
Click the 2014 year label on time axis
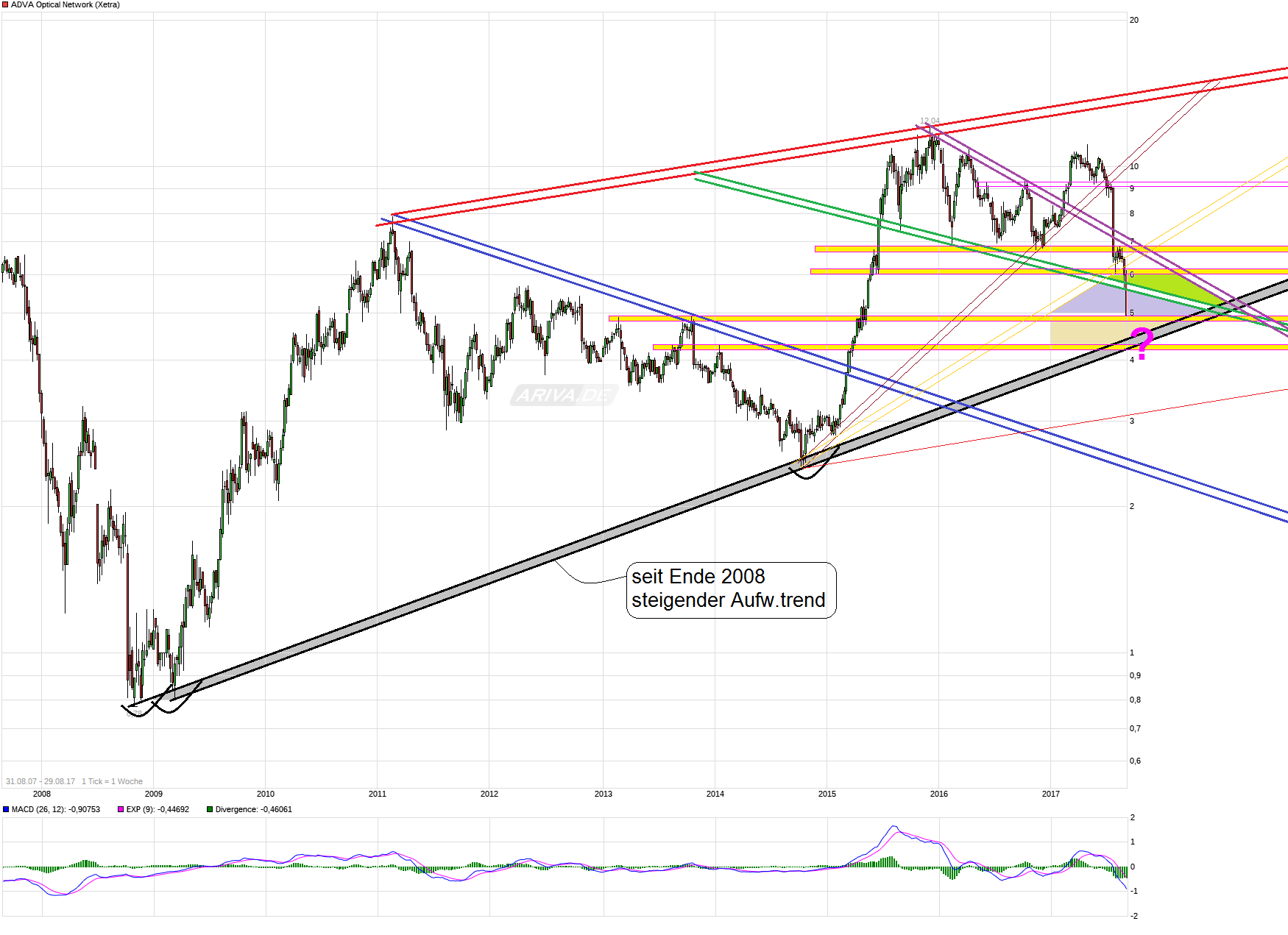pos(715,794)
